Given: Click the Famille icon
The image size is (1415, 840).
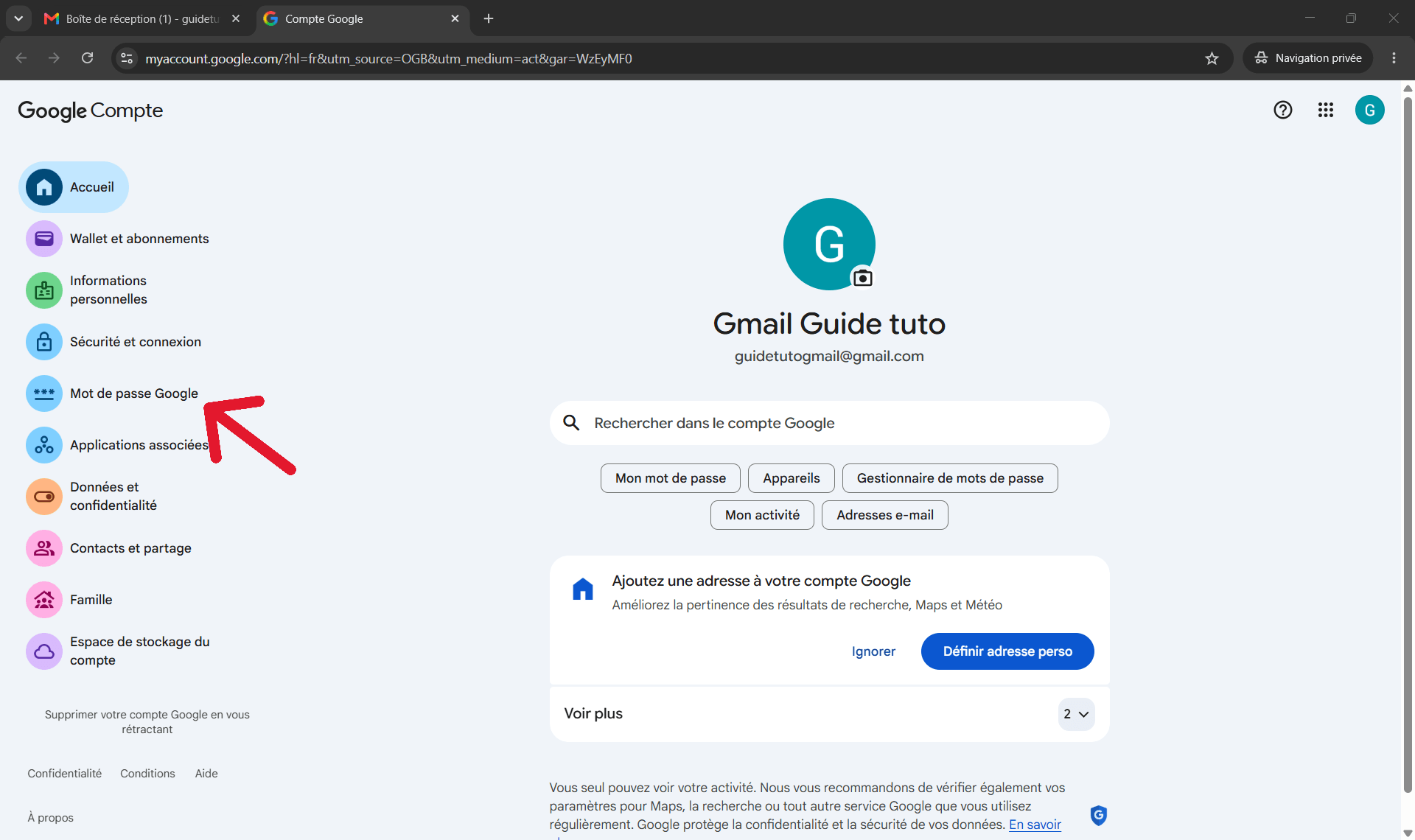Looking at the screenshot, I should pos(44,600).
